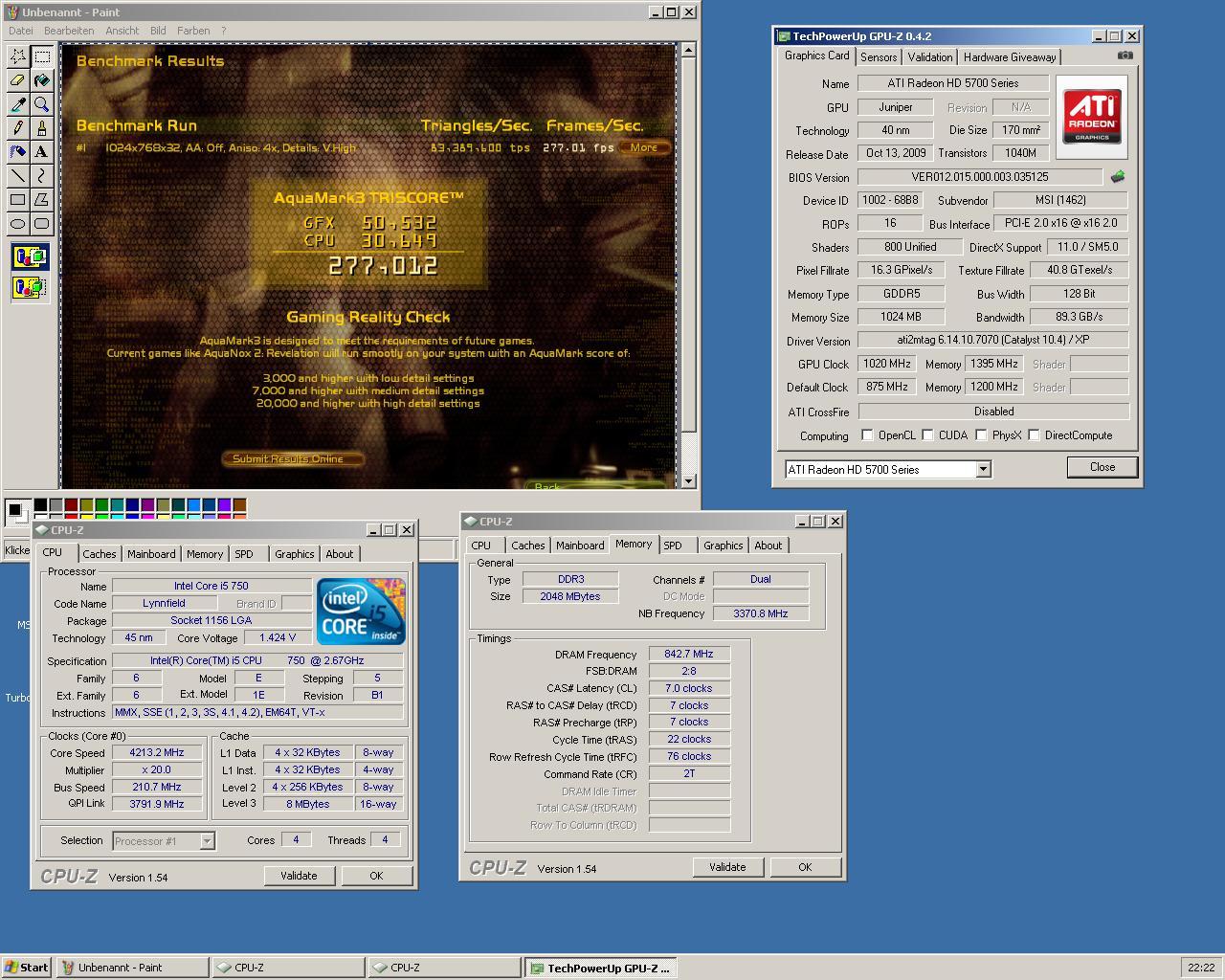Screen dimensions: 1225x980
Task: Select the Brush tool in Paint
Action: [41, 128]
